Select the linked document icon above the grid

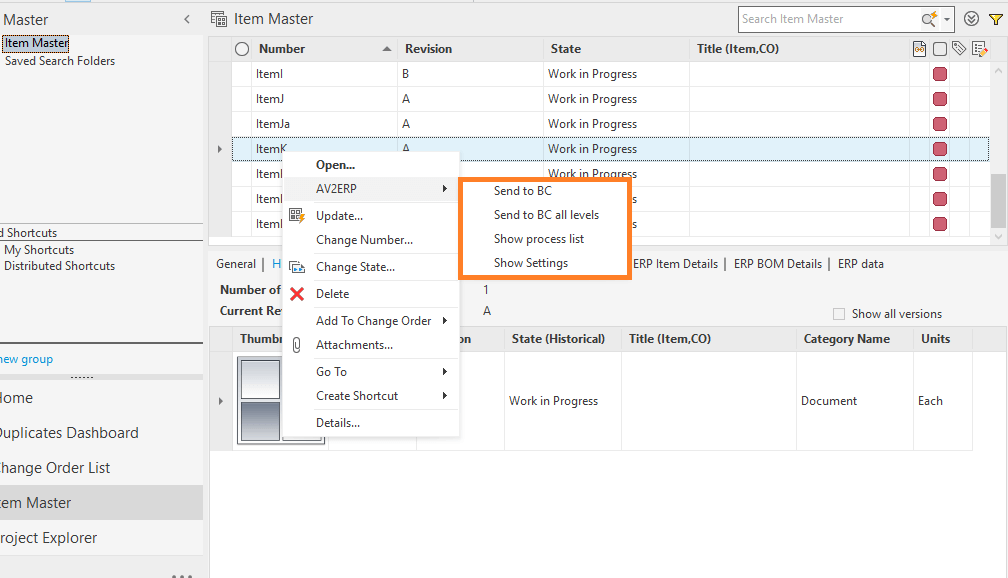pos(920,48)
